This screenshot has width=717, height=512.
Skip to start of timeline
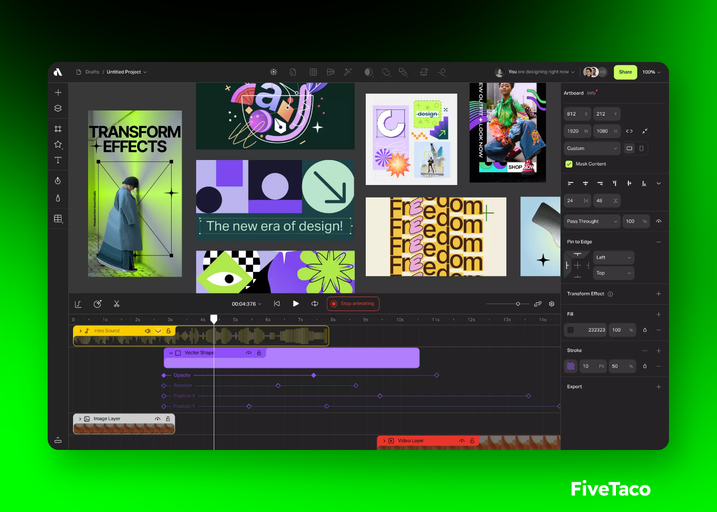point(277,304)
